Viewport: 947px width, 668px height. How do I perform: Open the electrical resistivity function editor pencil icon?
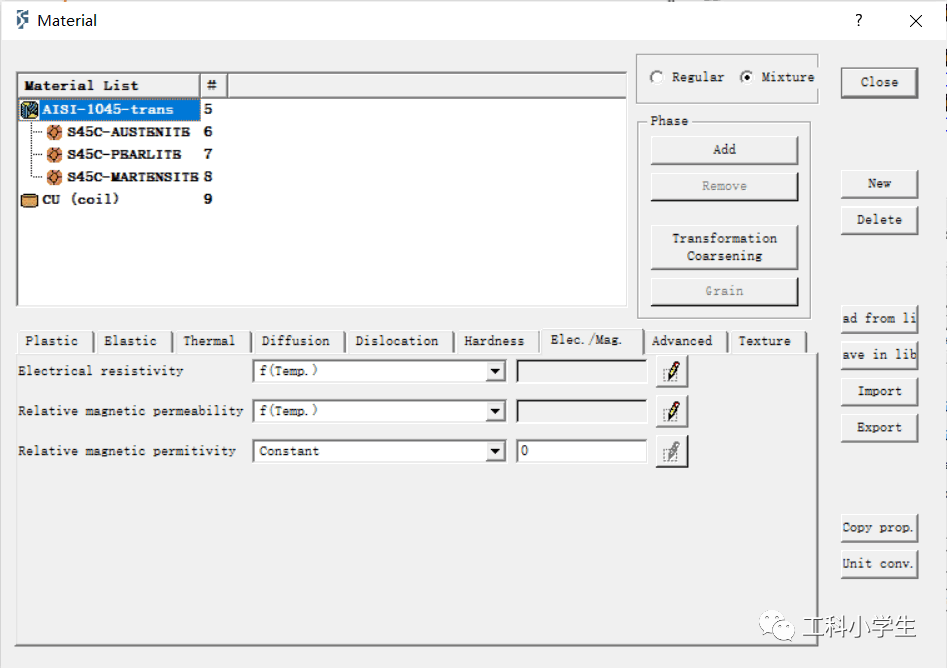(672, 371)
